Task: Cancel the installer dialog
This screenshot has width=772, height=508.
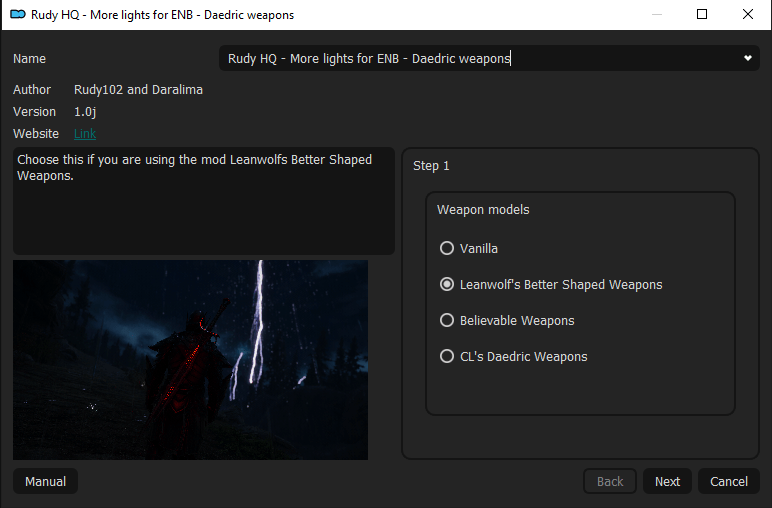Action: click(x=729, y=481)
